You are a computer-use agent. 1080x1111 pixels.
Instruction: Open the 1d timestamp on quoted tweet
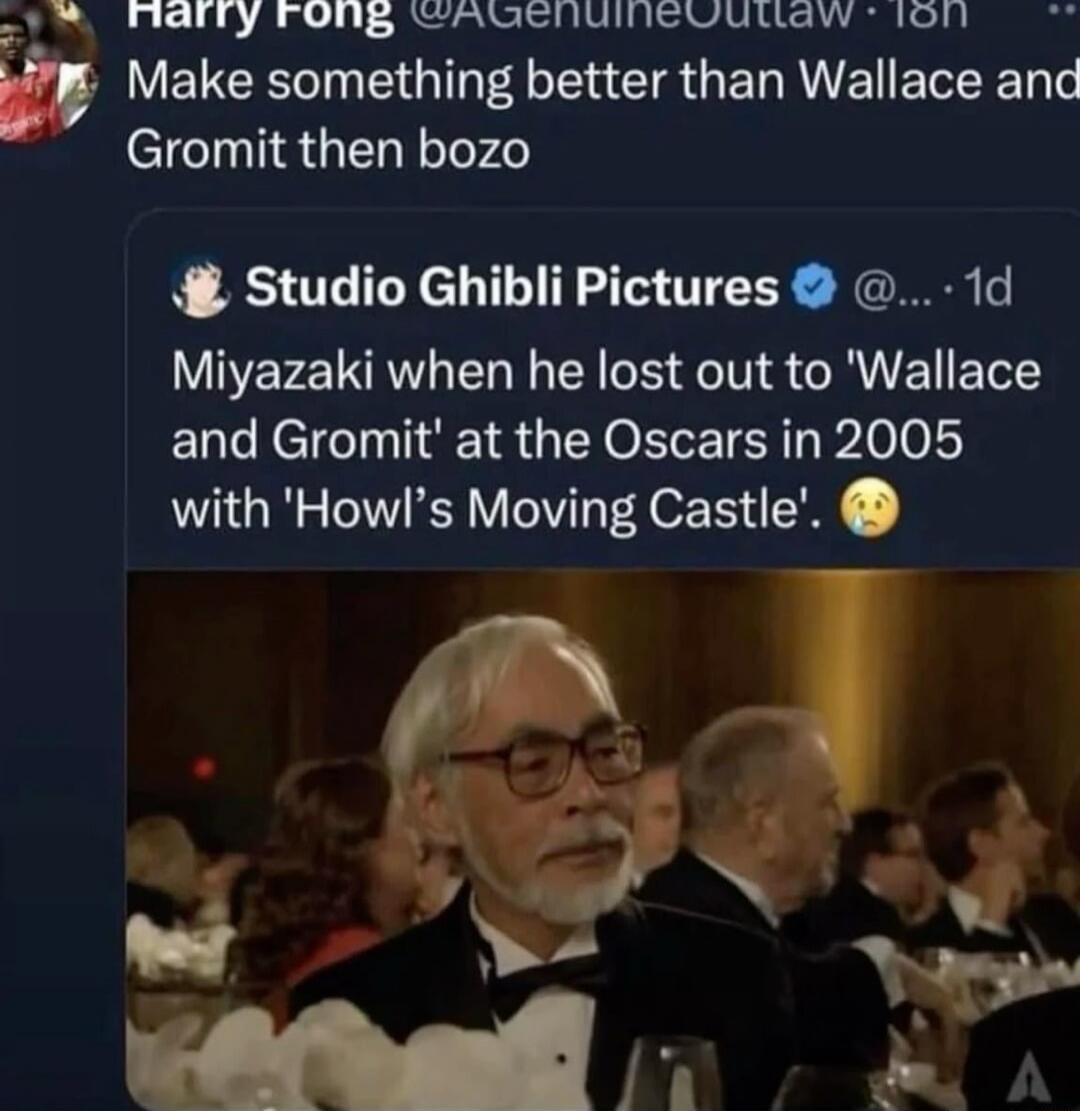pyautogui.click(x=988, y=288)
